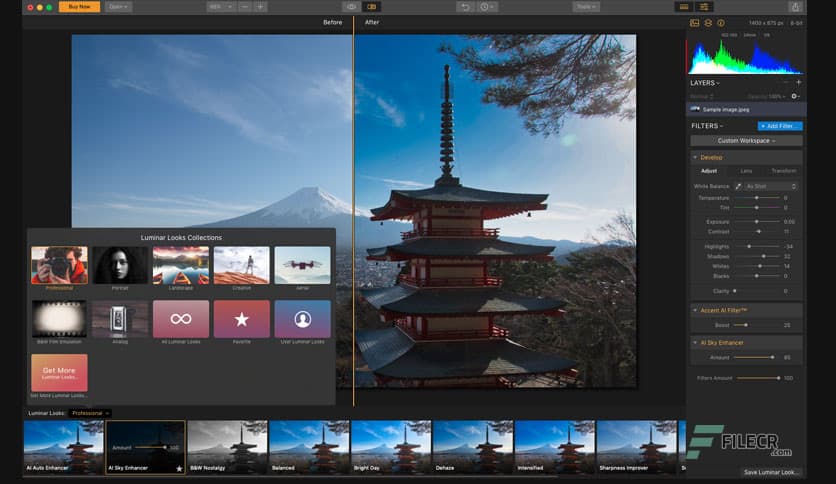
Task: Click the remove layer minus icon
Action: tap(785, 83)
